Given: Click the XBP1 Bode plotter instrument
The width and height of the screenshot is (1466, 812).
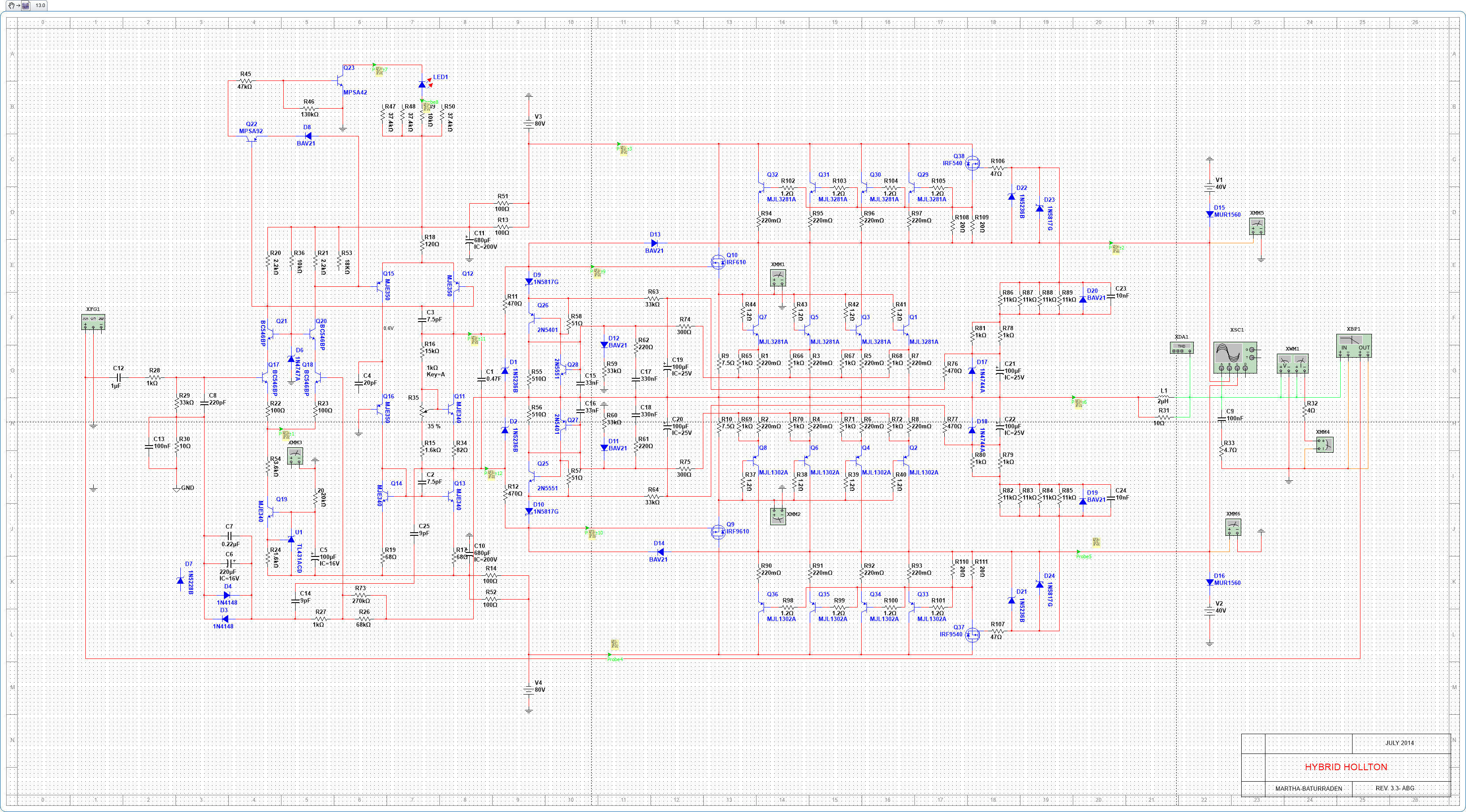Looking at the screenshot, I should tap(1353, 346).
